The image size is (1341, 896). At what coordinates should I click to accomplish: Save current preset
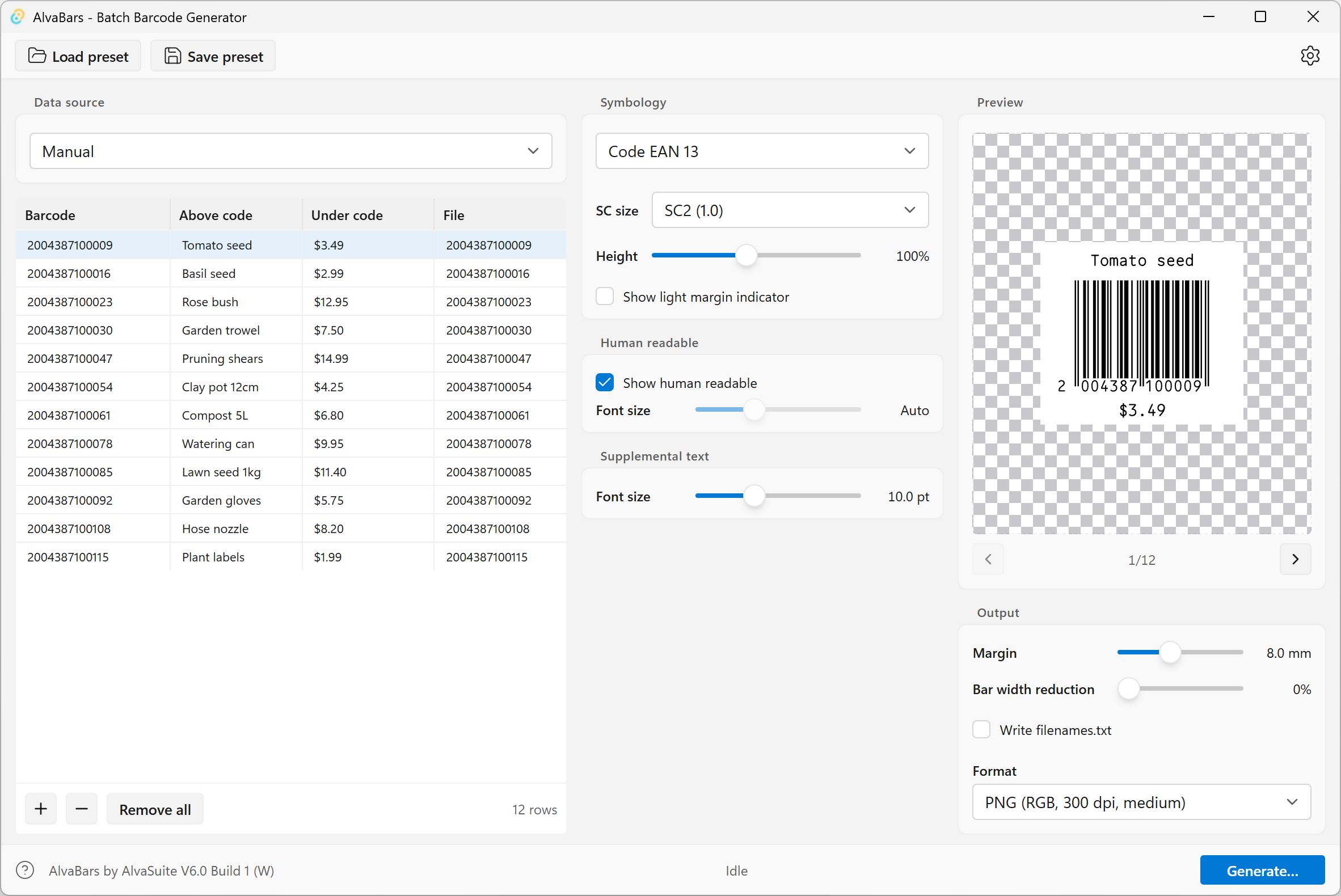213,56
